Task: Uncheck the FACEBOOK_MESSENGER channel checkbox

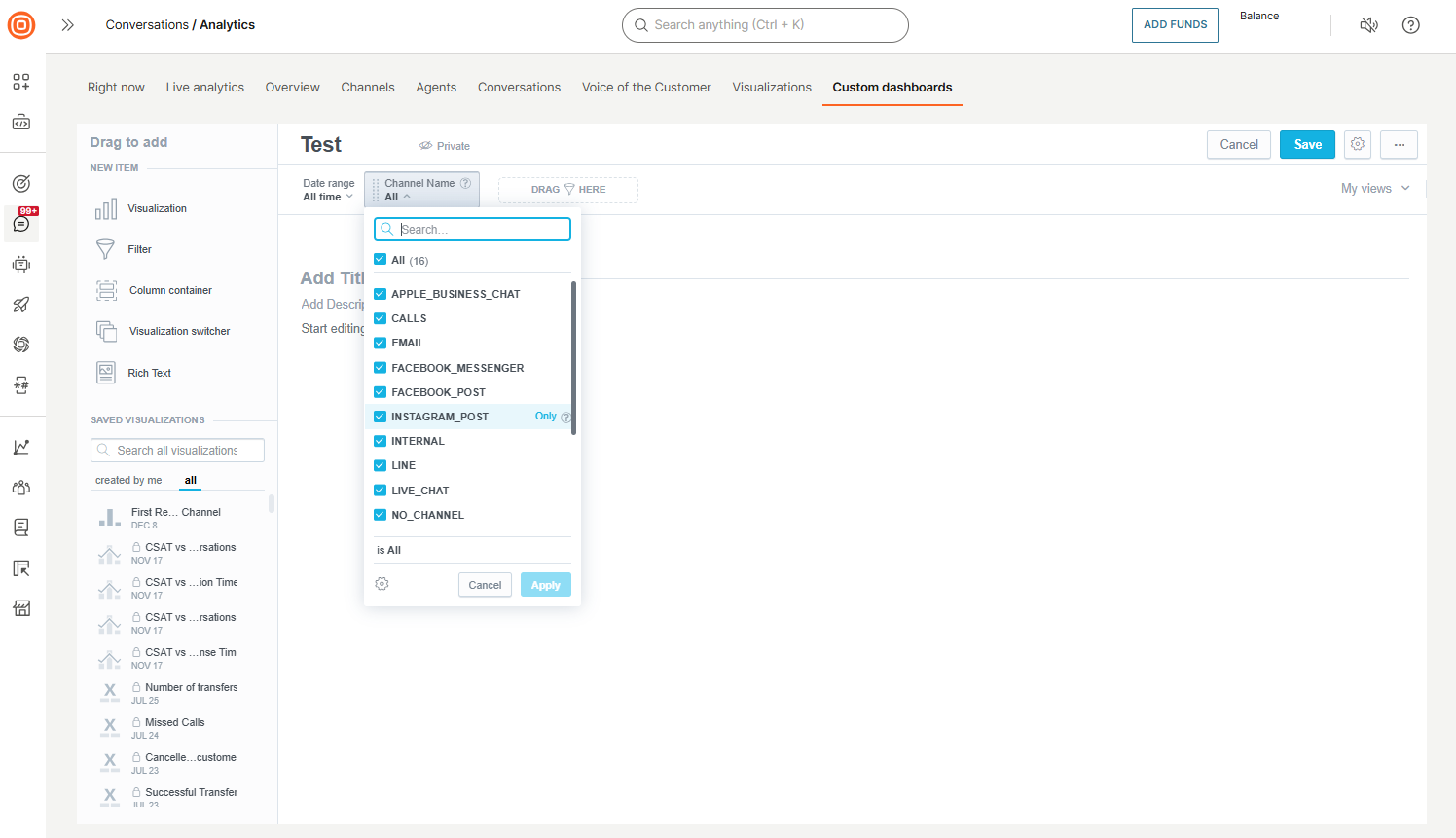Action: pyautogui.click(x=380, y=367)
